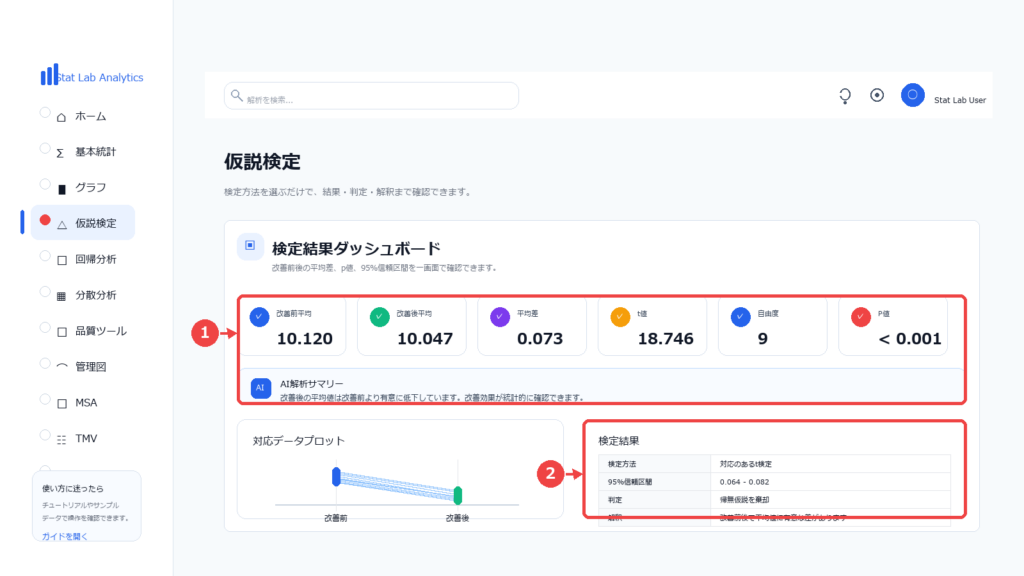Viewport: 1024px width, 576px height.
Task: Click the home icon next to ホーム
Action: coord(61,118)
